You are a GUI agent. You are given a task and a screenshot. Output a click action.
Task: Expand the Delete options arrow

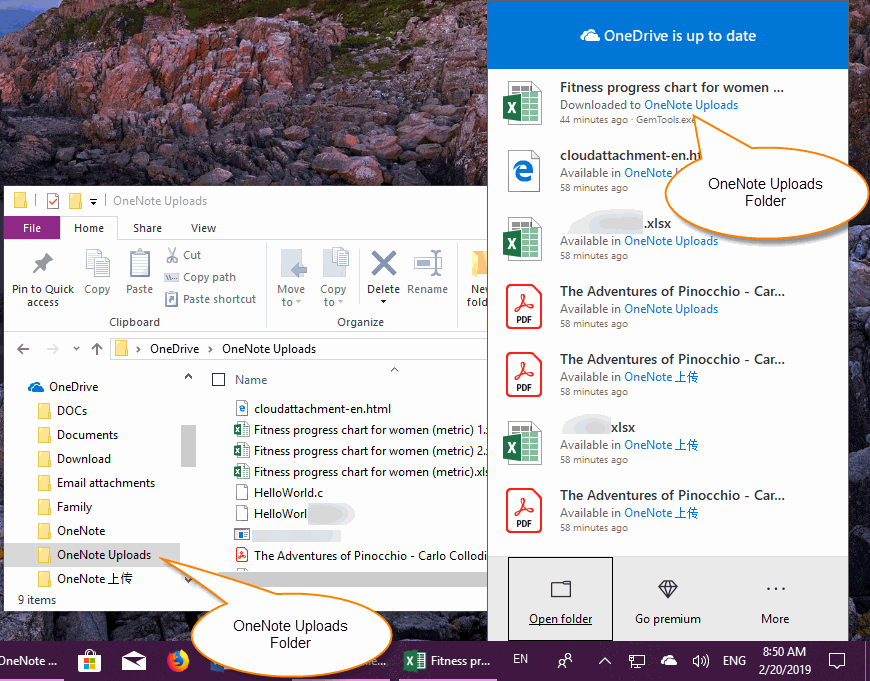point(383,302)
